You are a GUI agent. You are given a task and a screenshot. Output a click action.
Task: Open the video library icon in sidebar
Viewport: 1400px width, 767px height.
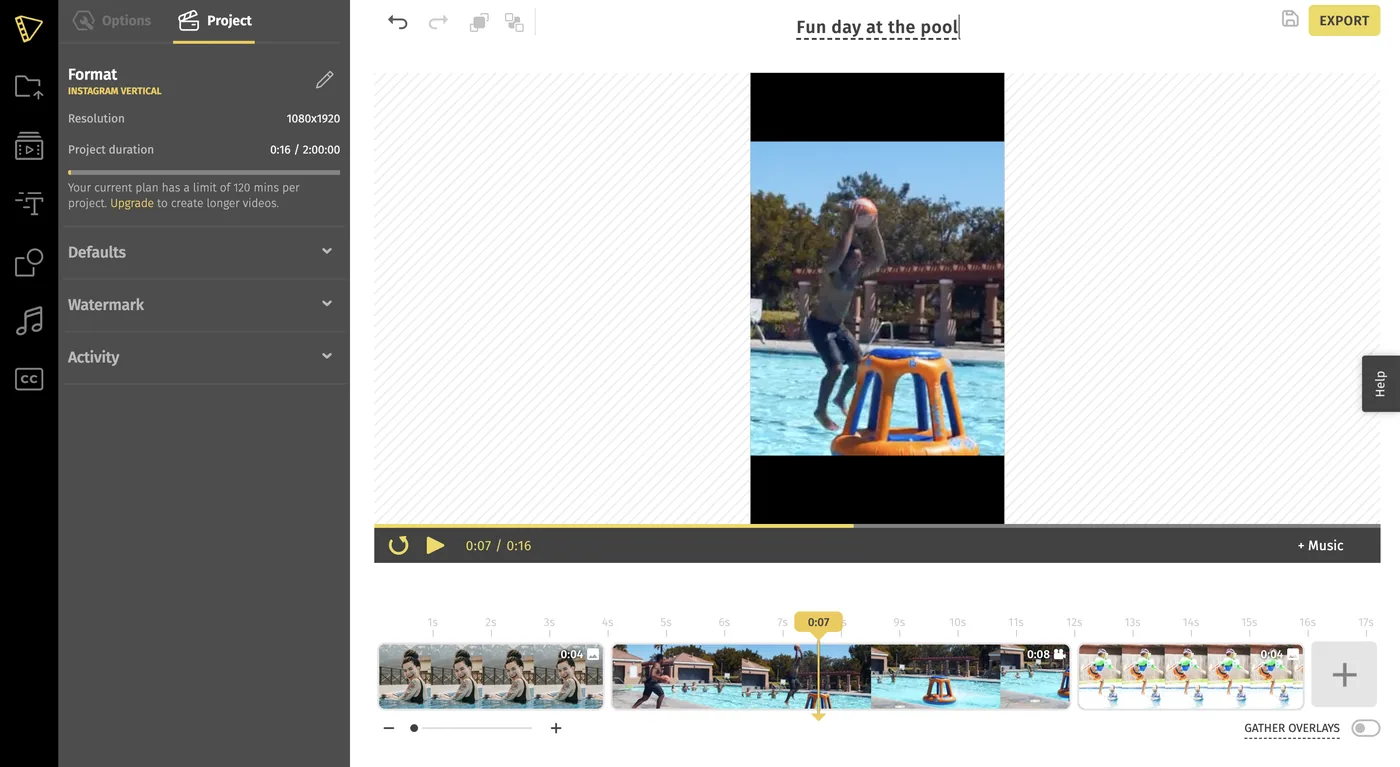[29, 146]
